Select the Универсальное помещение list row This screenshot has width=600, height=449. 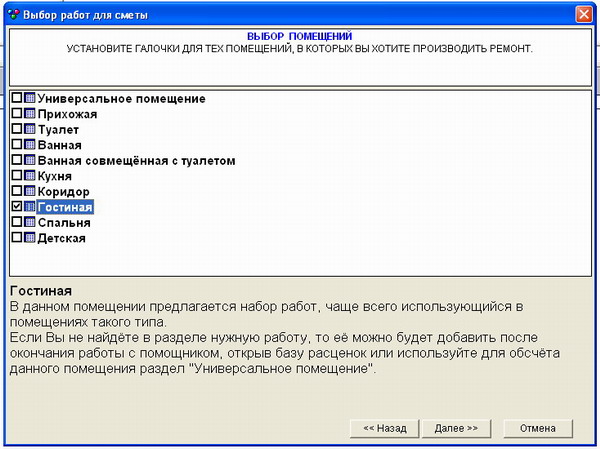click(x=121, y=99)
